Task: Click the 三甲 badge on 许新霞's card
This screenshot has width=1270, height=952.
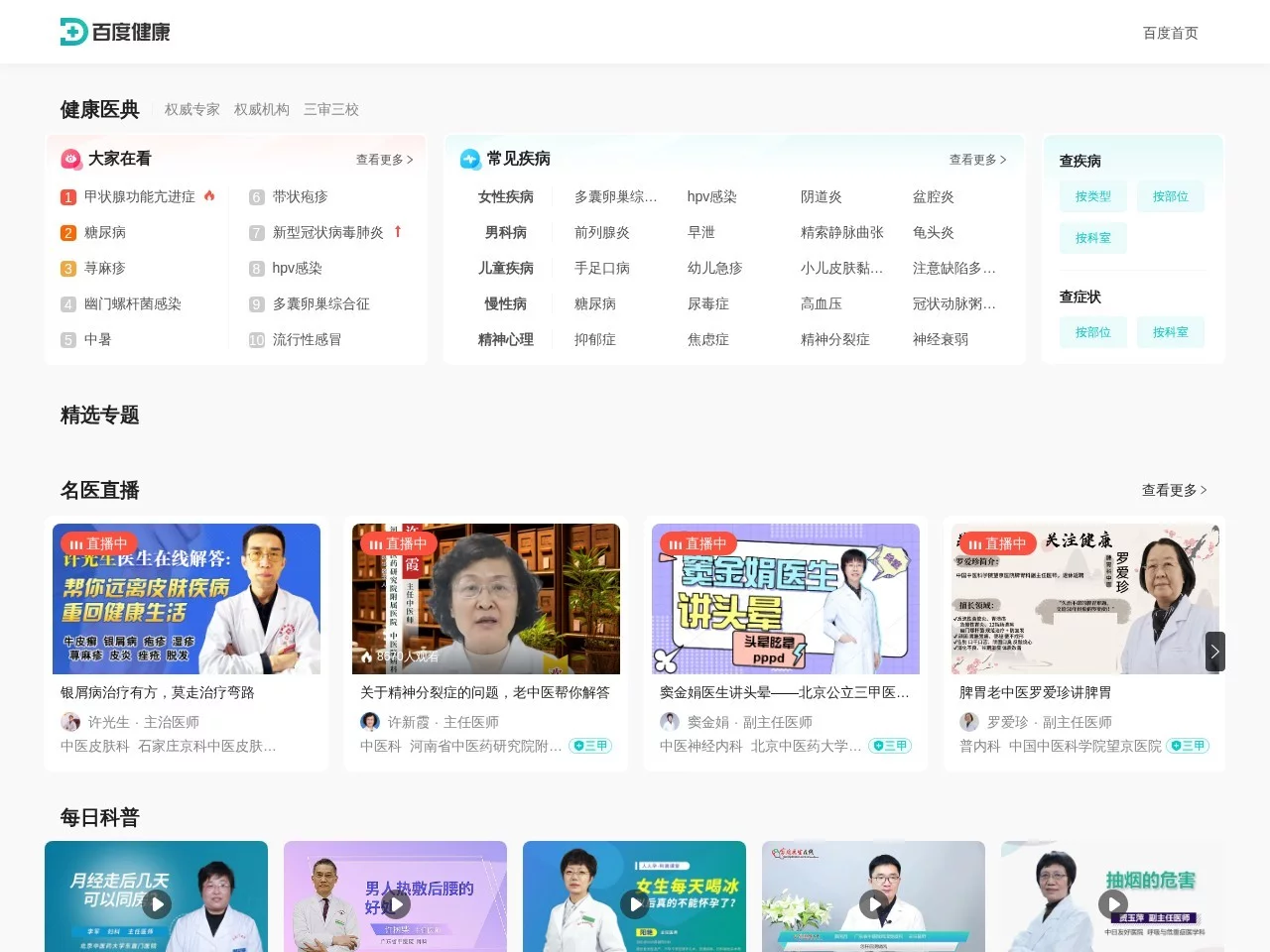Action: [590, 745]
